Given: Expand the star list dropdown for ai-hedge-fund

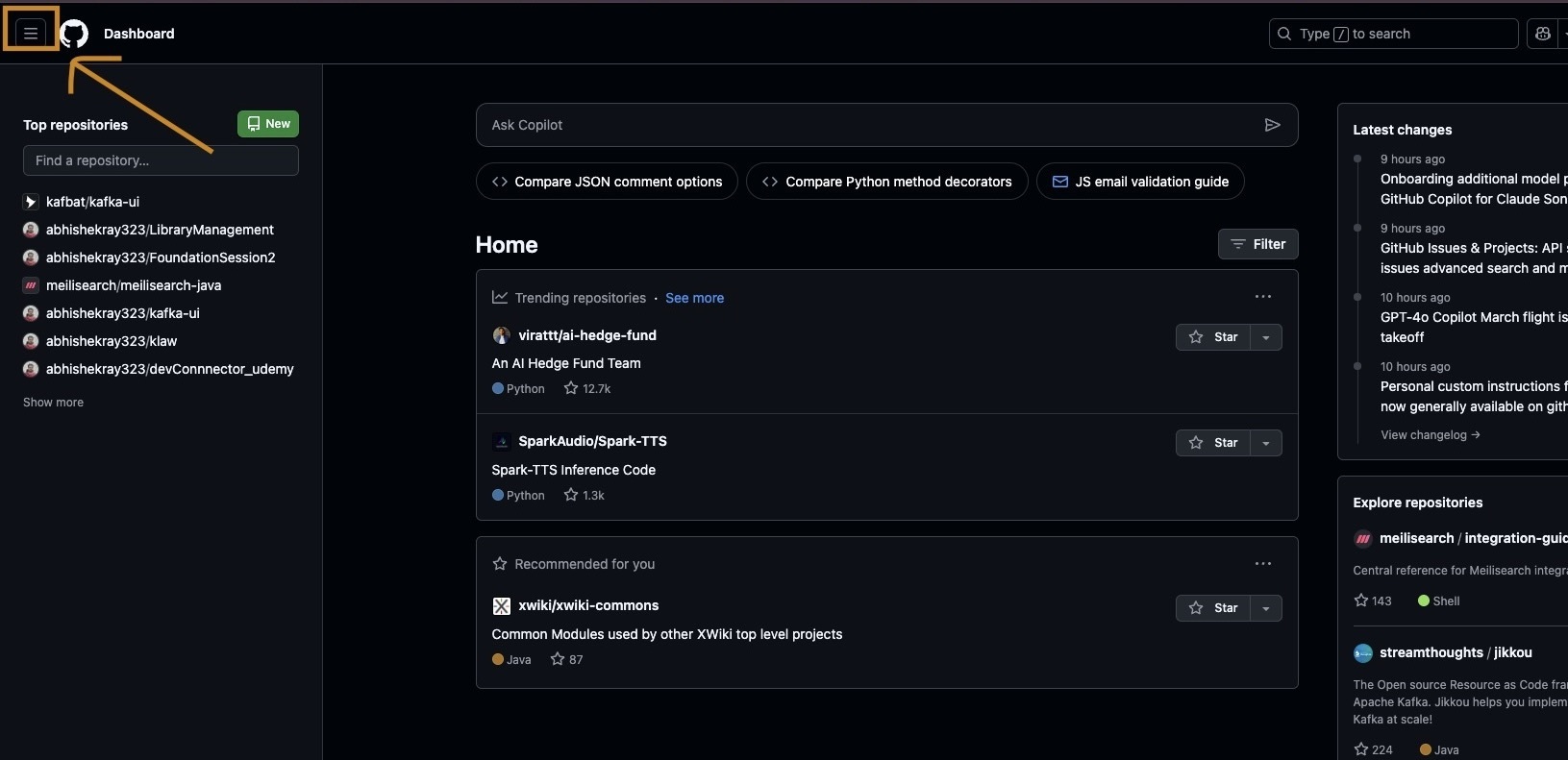Looking at the screenshot, I should point(1266,337).
